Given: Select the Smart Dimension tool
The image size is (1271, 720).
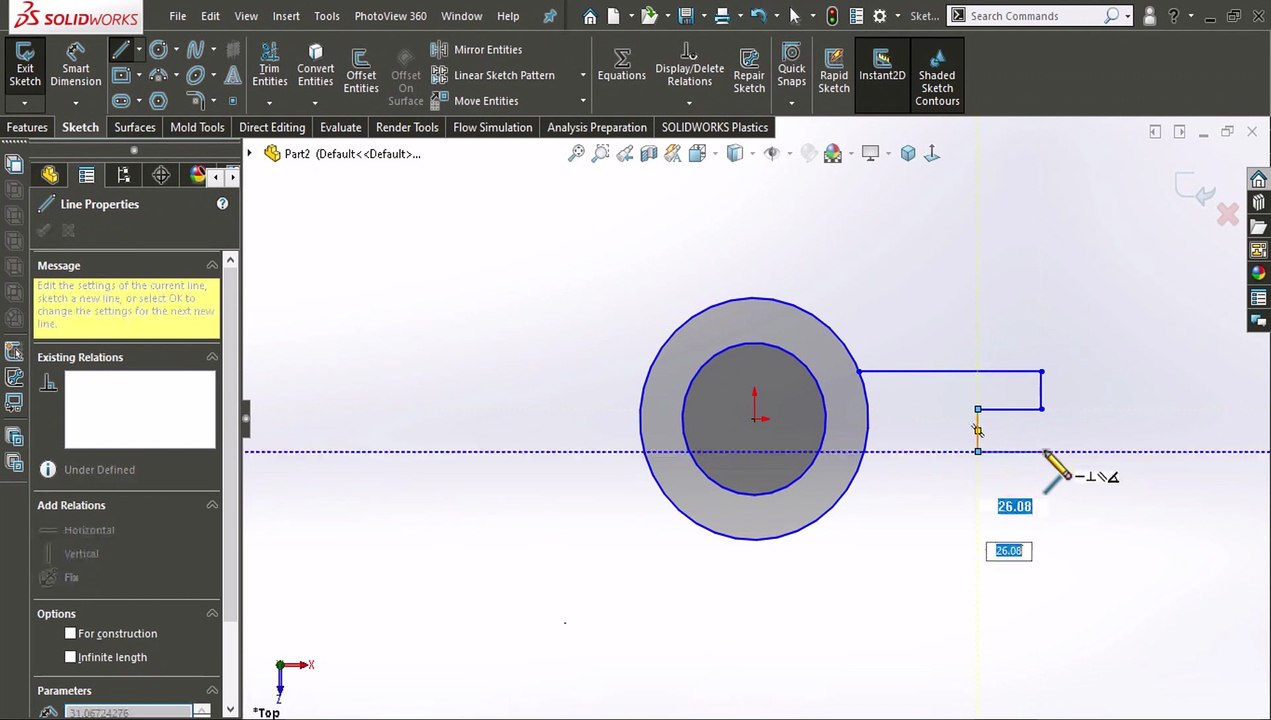Looking at the screenshot, I should point(76,66).
